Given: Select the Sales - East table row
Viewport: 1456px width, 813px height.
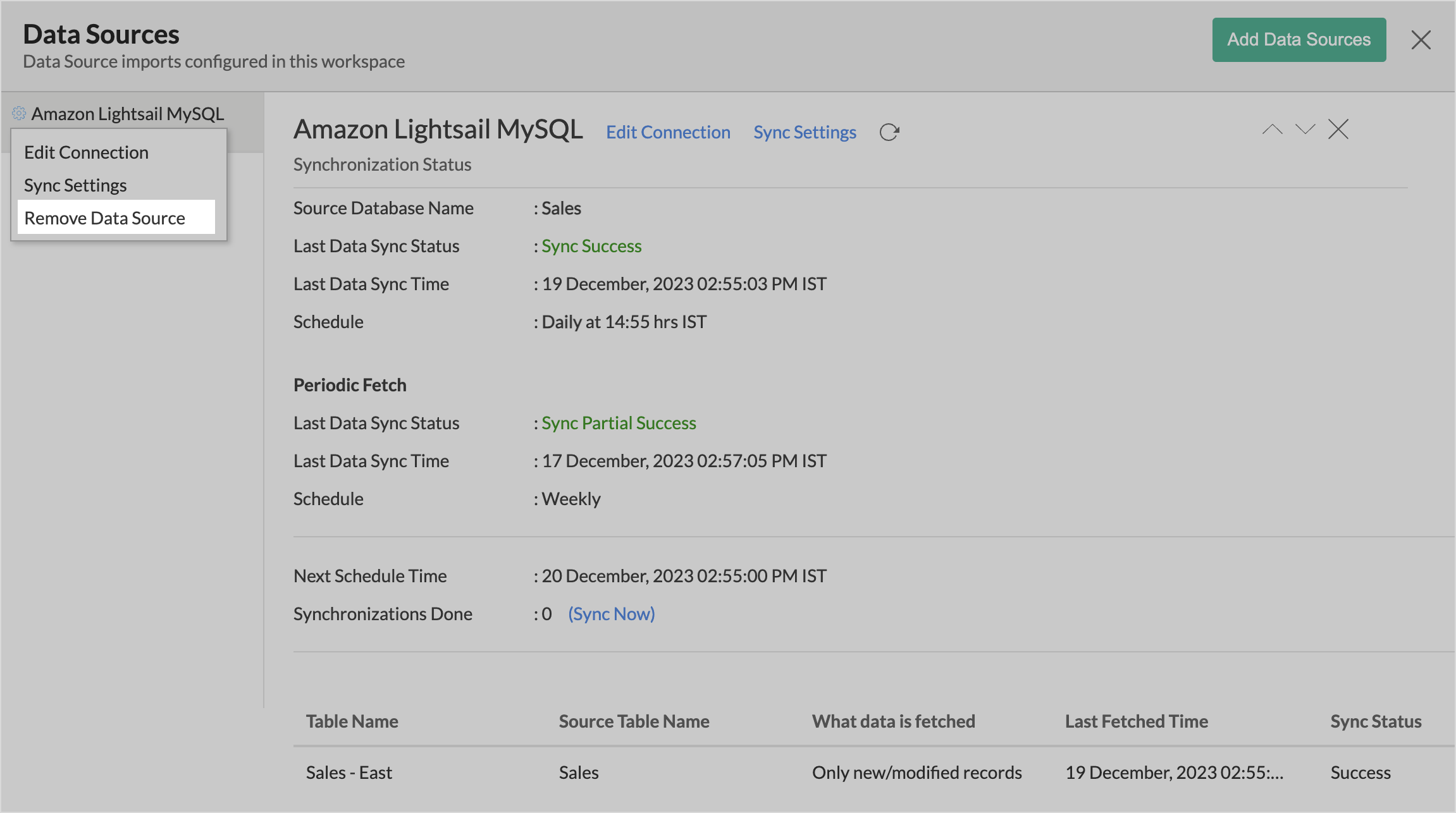Looking at the screenshot, I should click(349, 773).
